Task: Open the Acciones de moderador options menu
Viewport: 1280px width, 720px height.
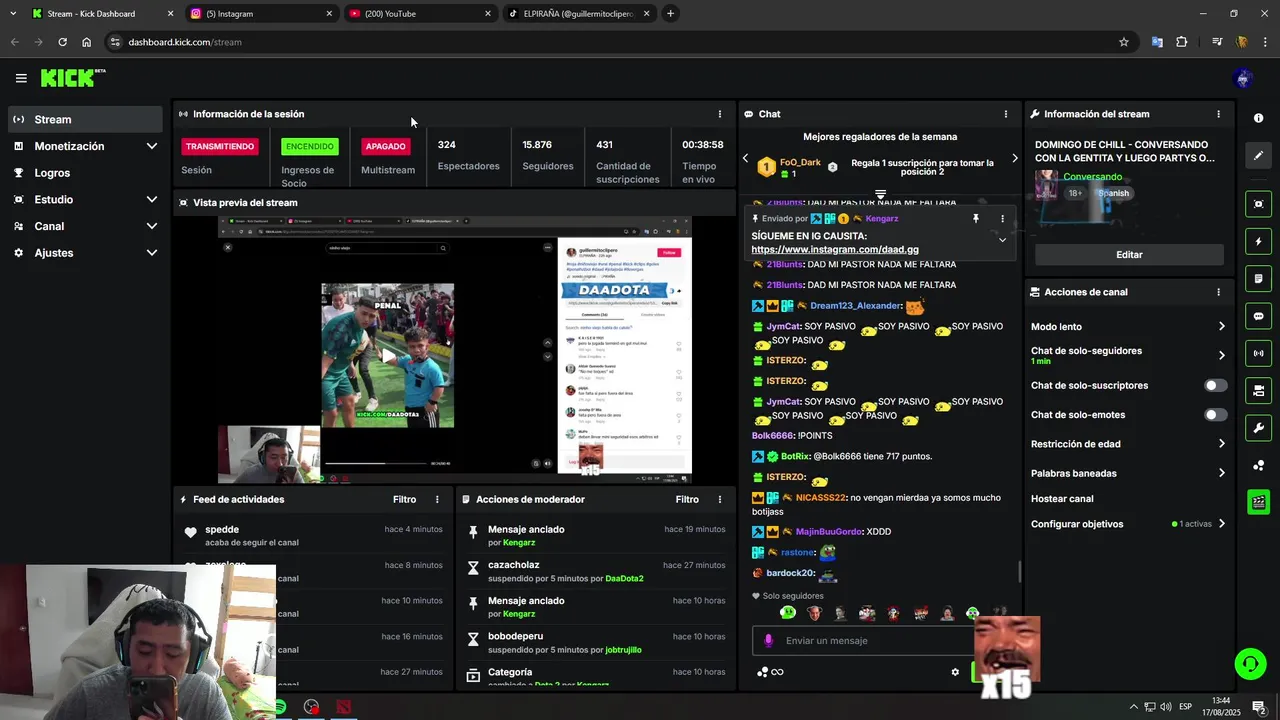Action: tap(720, 499)
